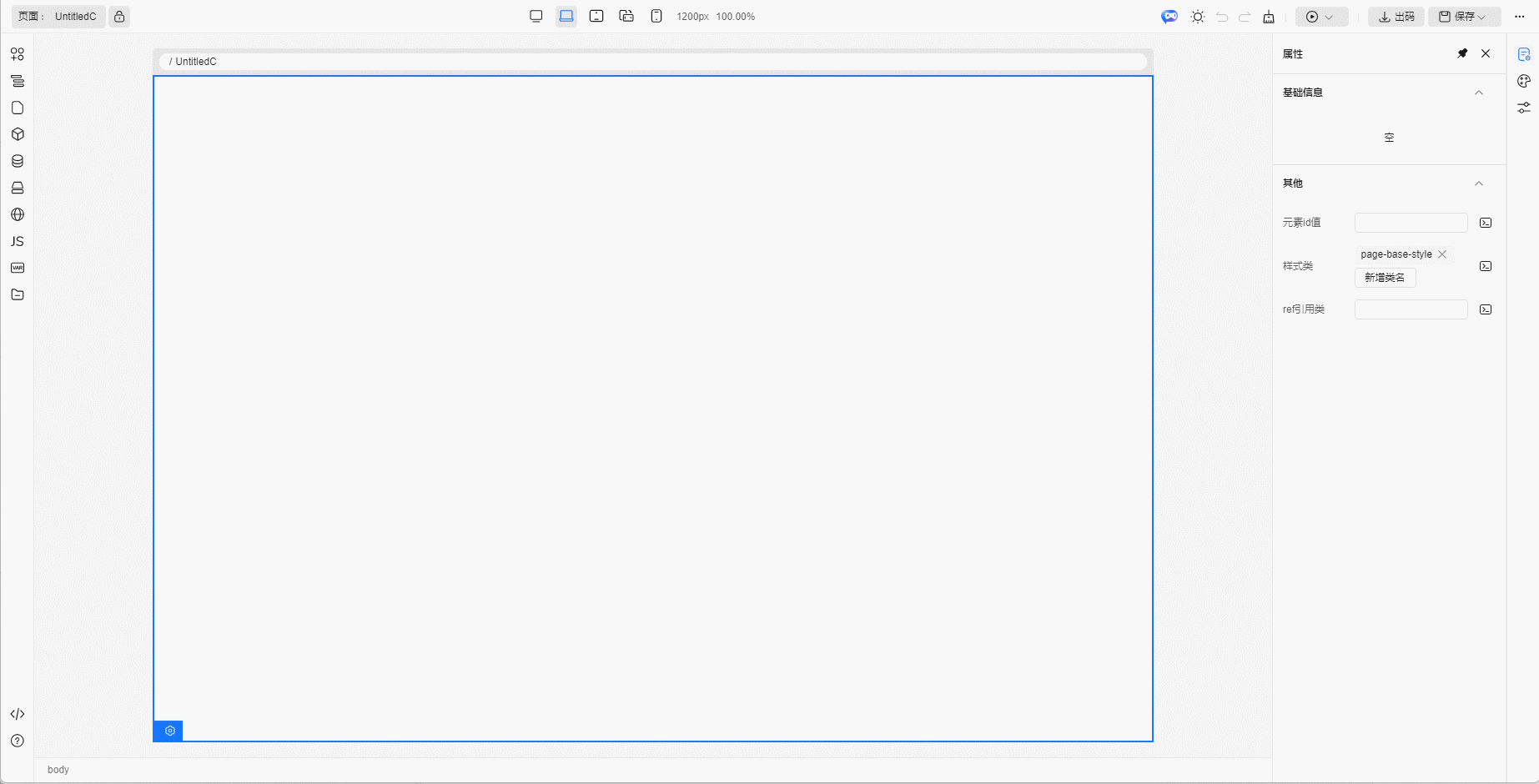
Task: Open the 保存 save dropdown
Action: click(1465, 17)
